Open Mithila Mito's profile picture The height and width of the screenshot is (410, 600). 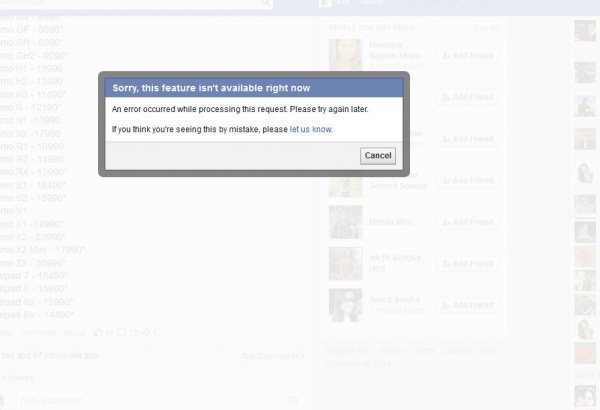click(346, 222)
